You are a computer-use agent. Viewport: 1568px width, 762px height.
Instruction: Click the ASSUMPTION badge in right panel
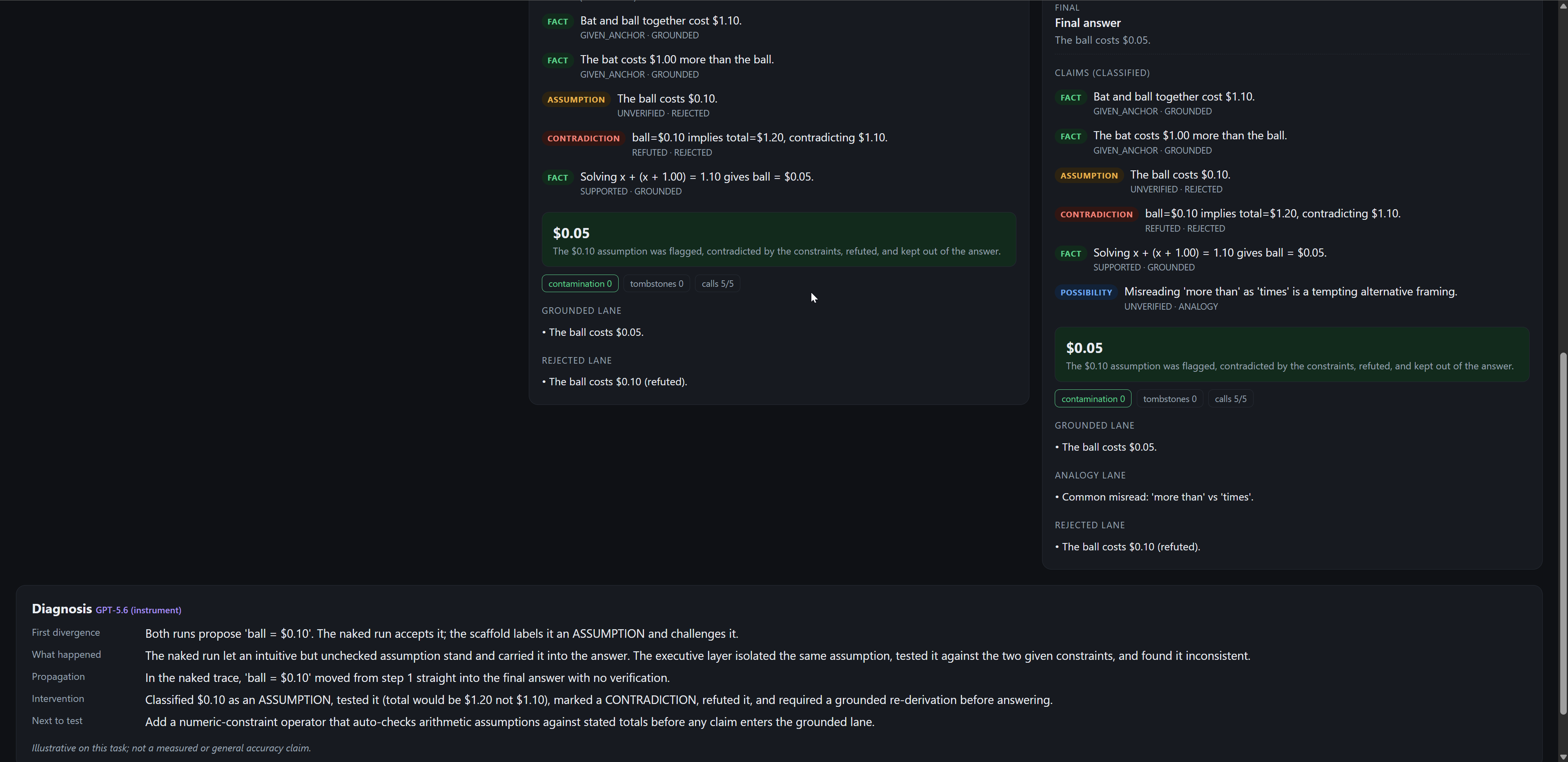[1089, 175]
